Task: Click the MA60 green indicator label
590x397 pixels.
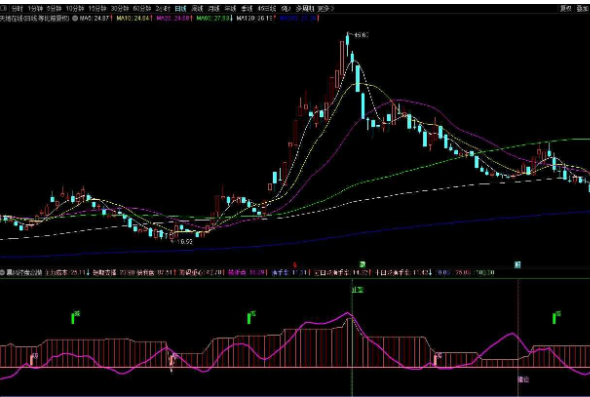Action: 213,18
